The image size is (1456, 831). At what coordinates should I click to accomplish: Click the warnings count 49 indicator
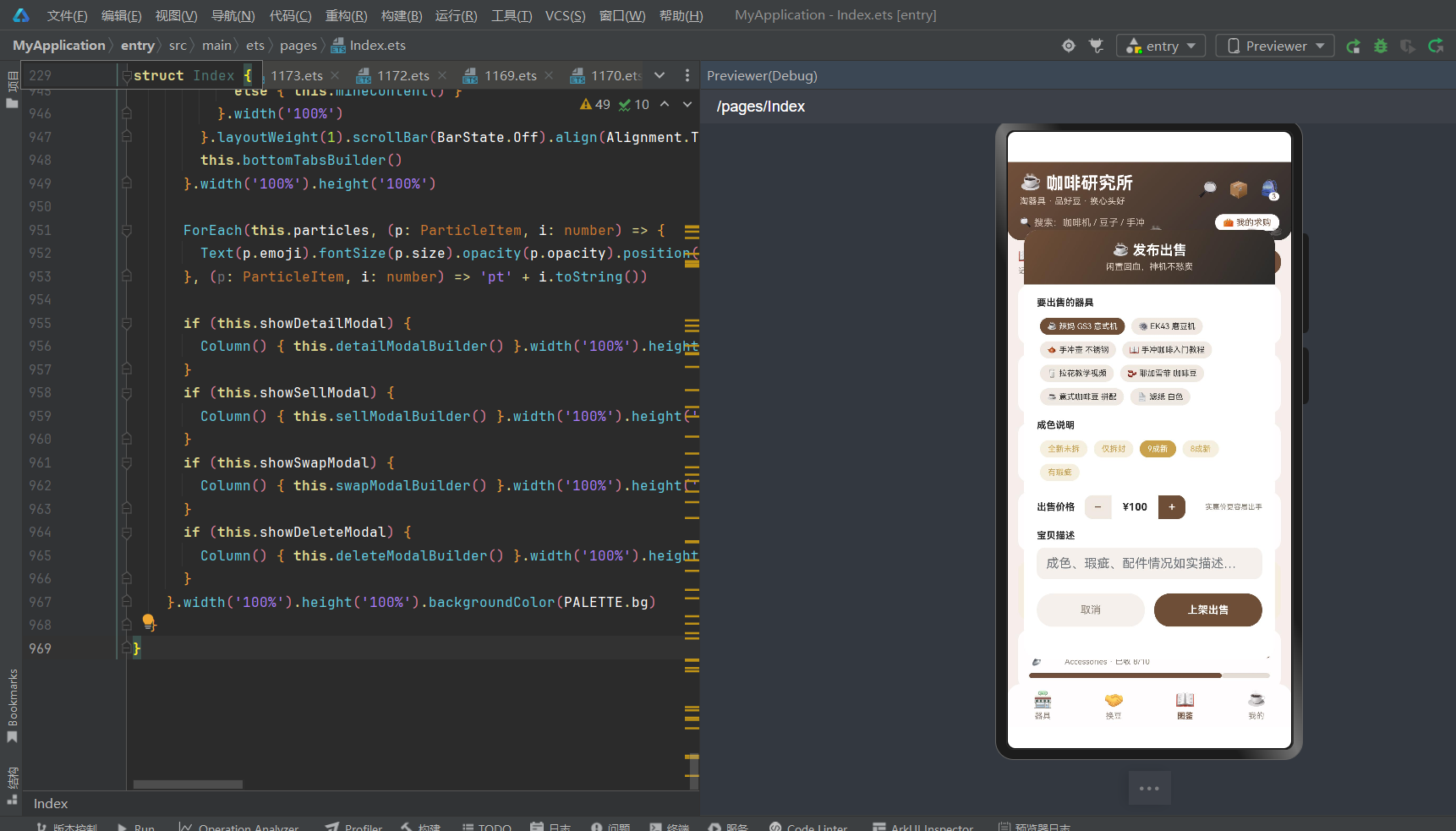click(595, 104)
